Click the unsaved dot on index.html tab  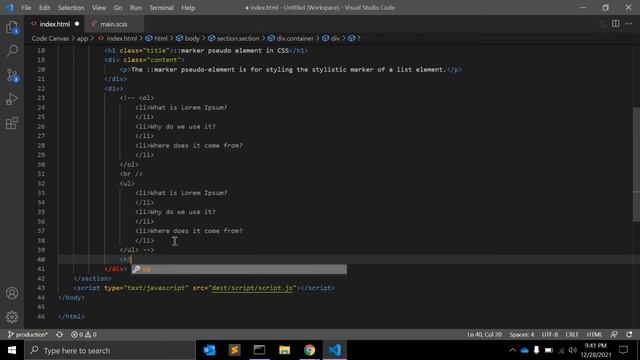click(77, 24)
